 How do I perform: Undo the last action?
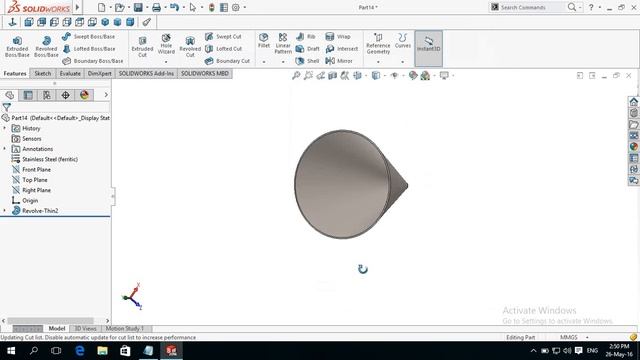click(x=175, y=7)
